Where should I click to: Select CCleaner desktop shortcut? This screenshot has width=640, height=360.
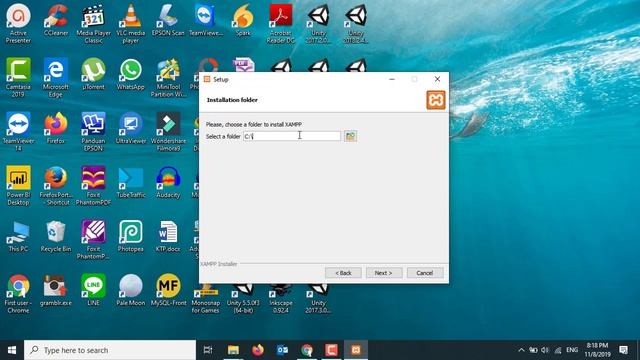(x=56, y=20)
